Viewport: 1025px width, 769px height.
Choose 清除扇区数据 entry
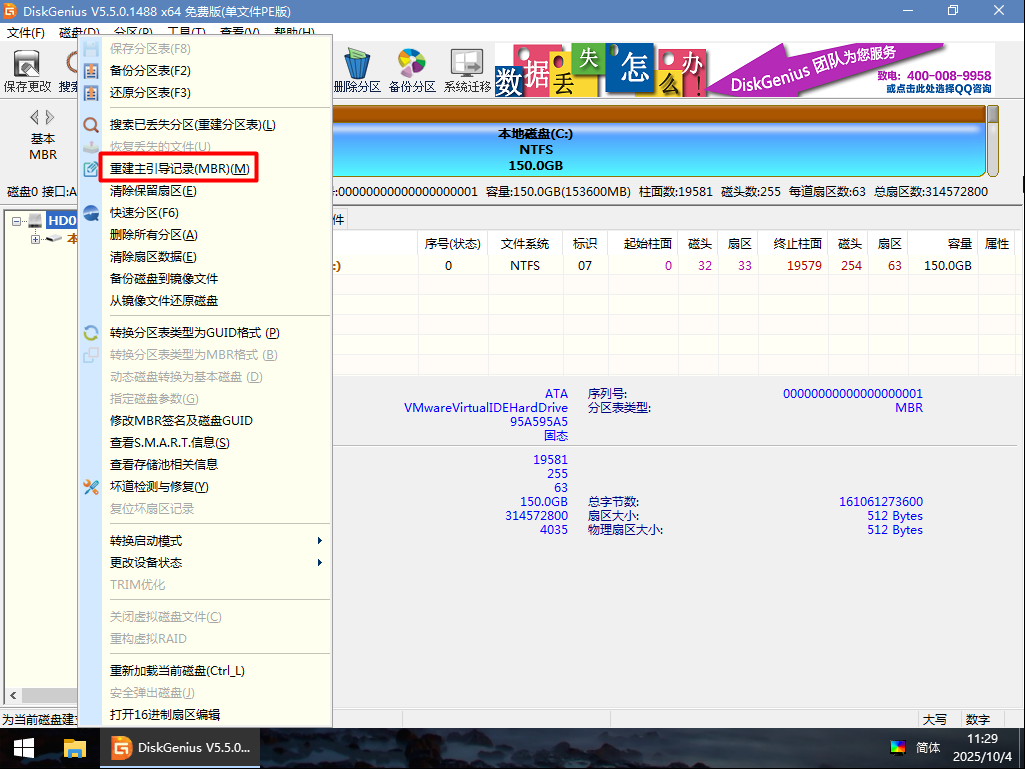pyautogui.click(x=153, y=257)
